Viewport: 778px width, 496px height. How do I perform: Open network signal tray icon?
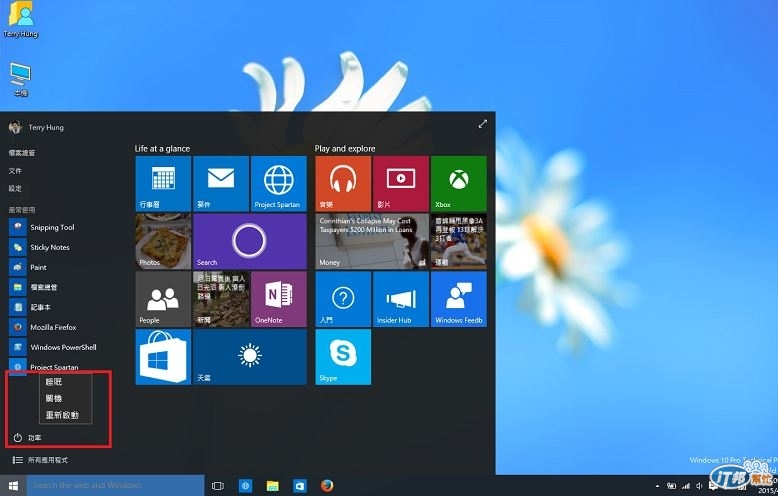[686, 486]
